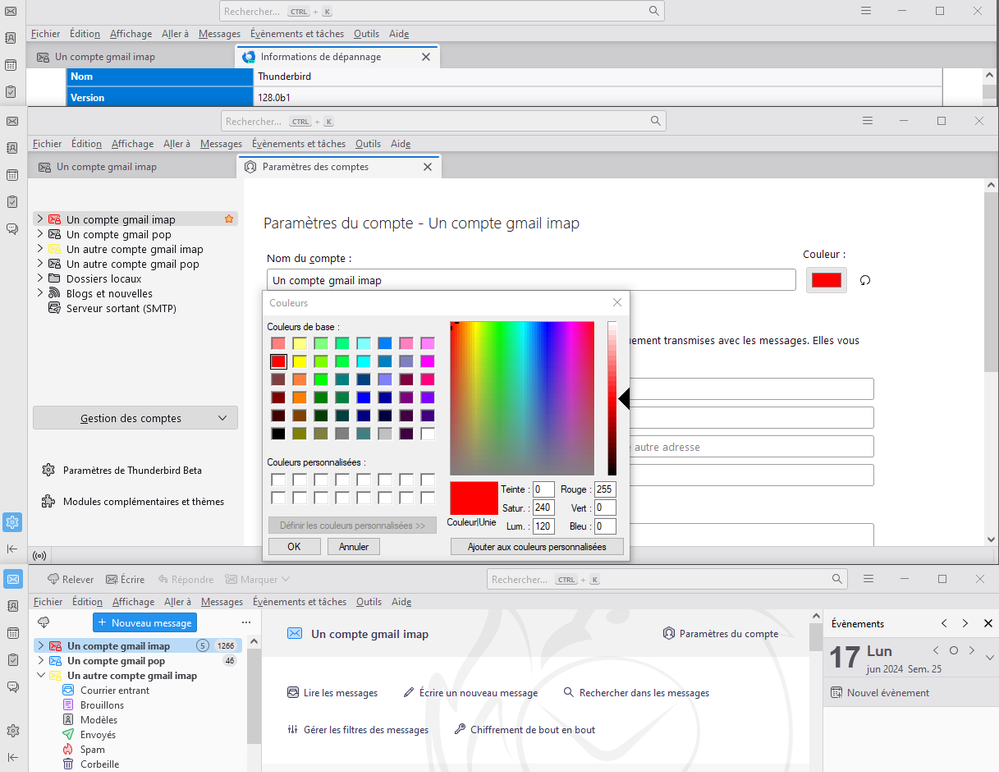Open hamburger menu in bottom mail window

(868, 578)
